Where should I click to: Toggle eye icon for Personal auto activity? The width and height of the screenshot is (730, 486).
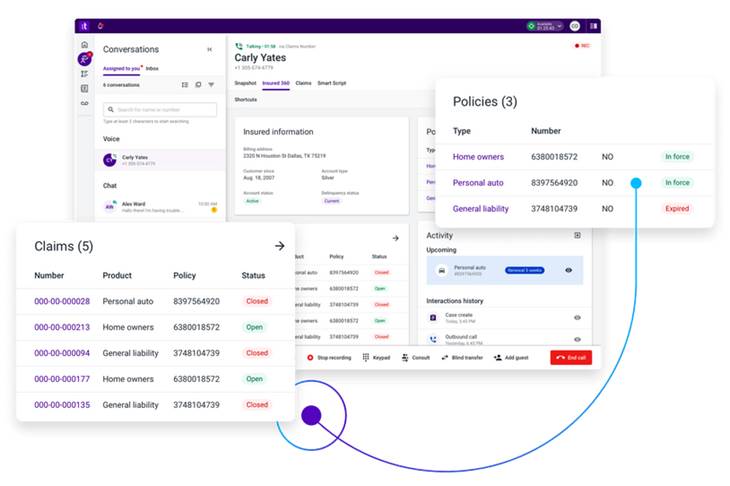click(569, 270)
